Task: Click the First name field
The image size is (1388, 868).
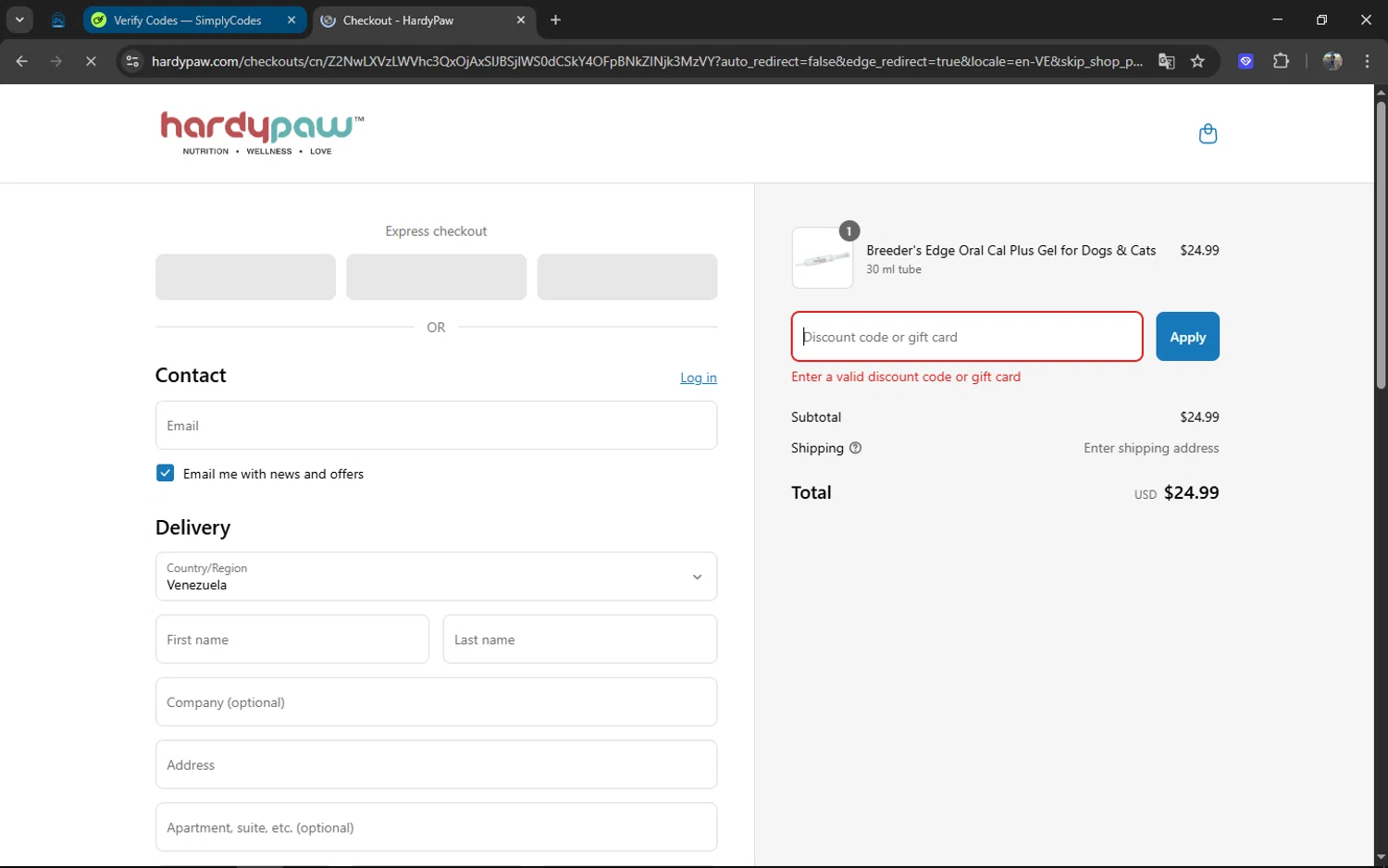Action: [292, 639]
